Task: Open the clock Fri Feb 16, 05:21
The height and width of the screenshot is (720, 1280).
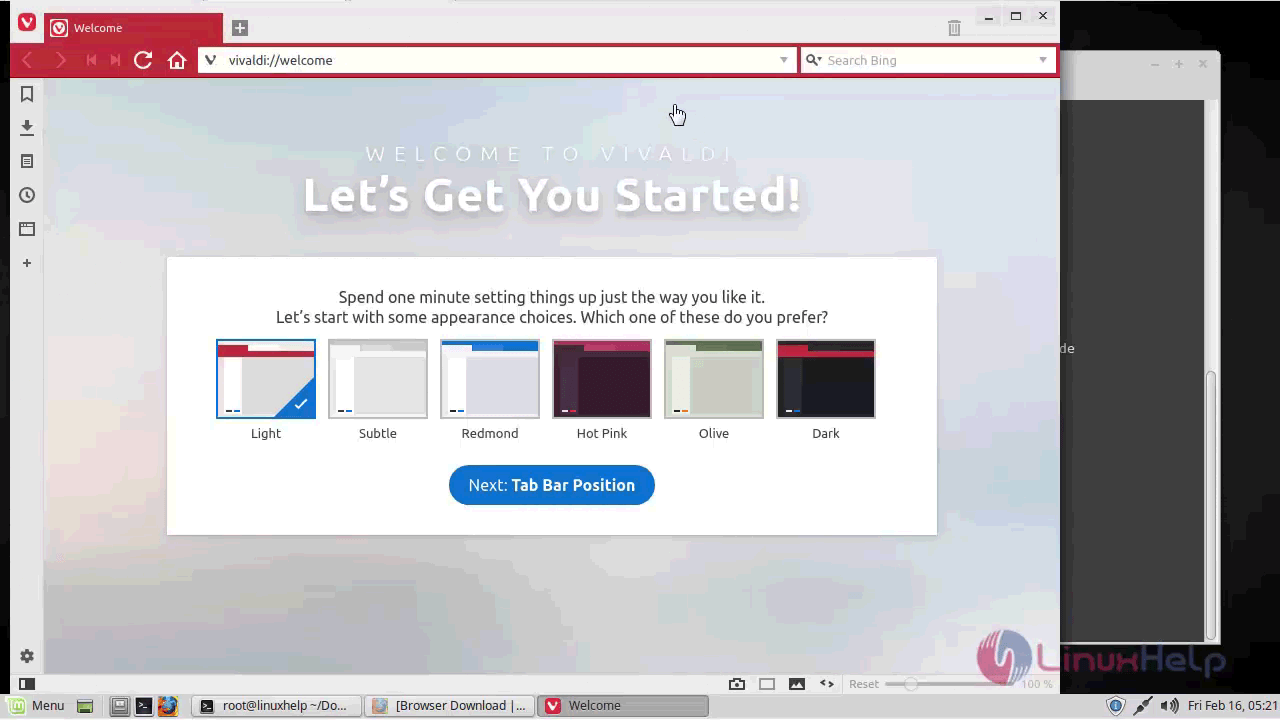Action: [1233, 706]
